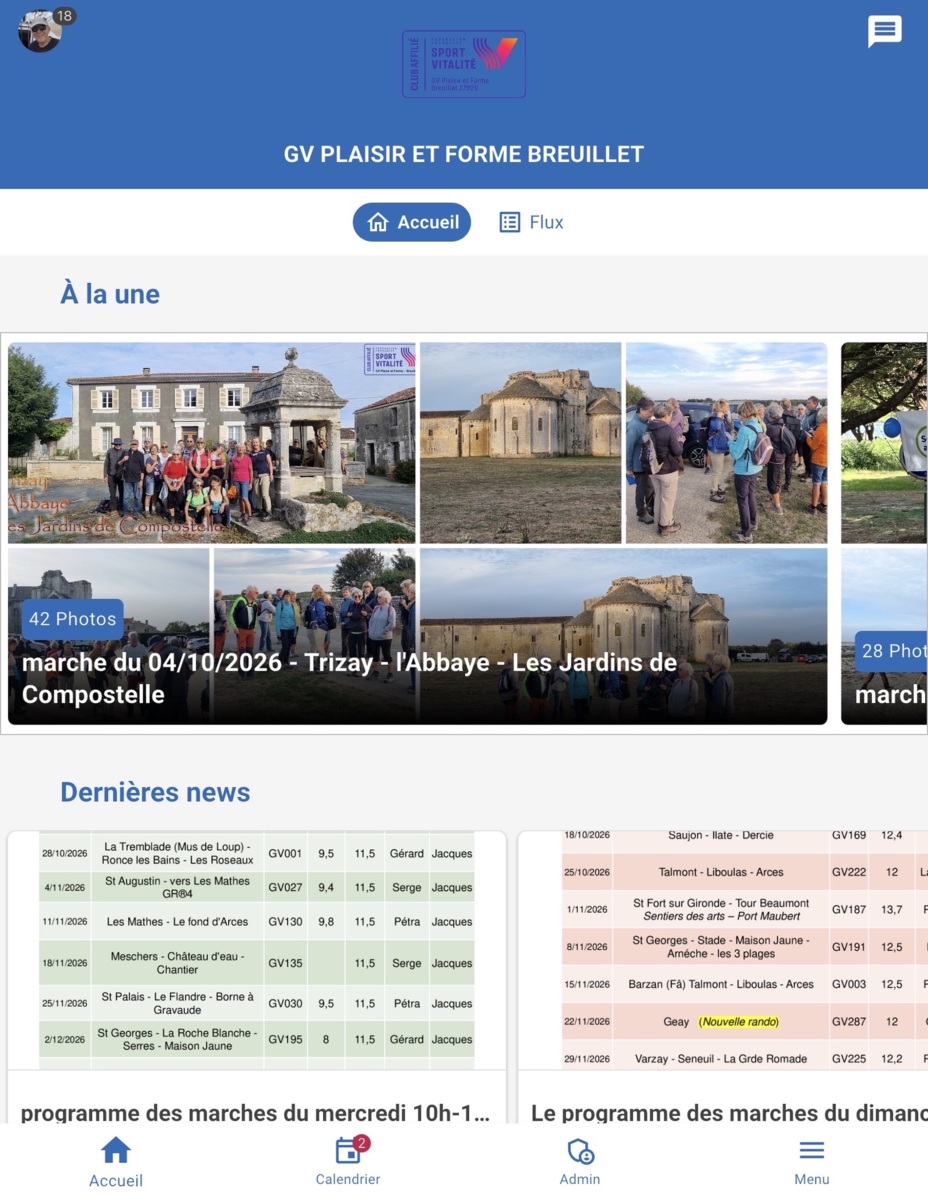Click the Talmont - Liboulas - Arces row
This screenshot has width=928, height=1200.
(x=745, y=872)
